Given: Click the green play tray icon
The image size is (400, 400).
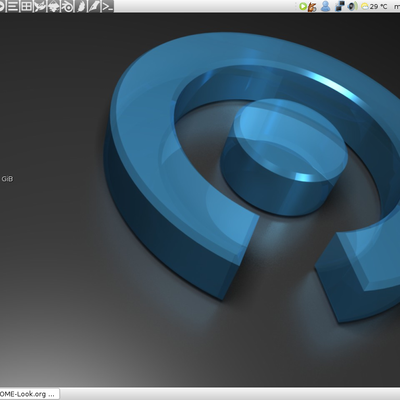Looking at the screenshot, I should click(x=303, y=6).
